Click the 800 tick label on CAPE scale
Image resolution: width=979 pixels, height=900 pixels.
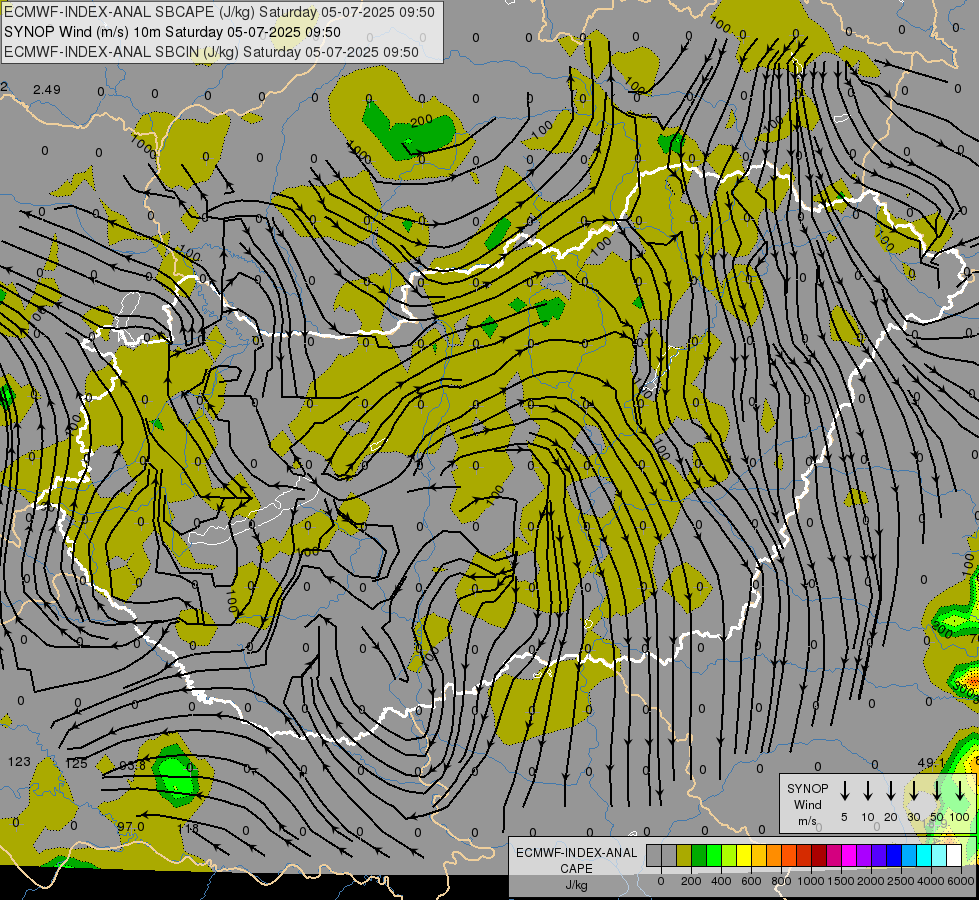pos(781,881)
